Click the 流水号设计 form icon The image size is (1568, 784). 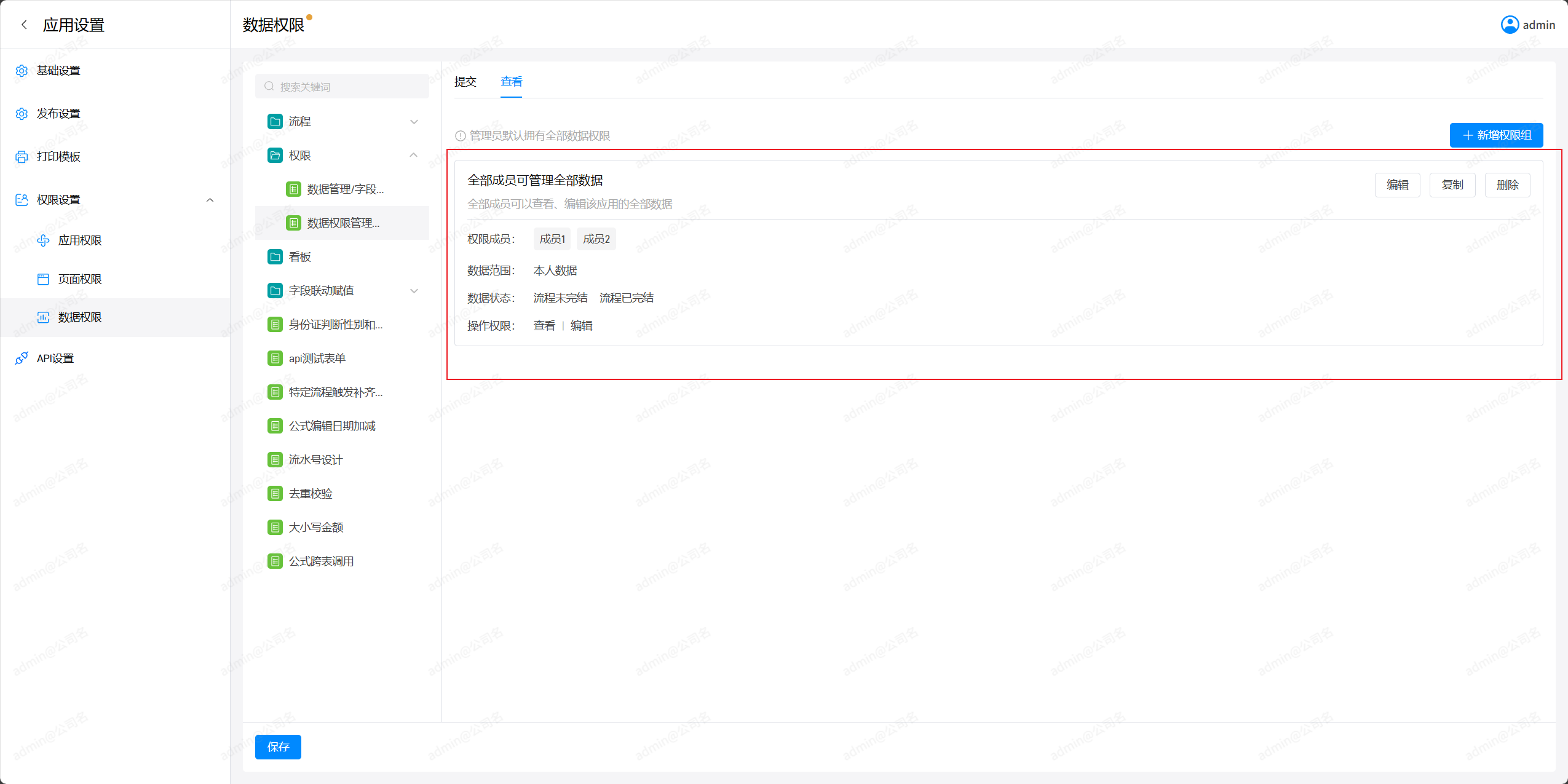[x=275, y=460]
